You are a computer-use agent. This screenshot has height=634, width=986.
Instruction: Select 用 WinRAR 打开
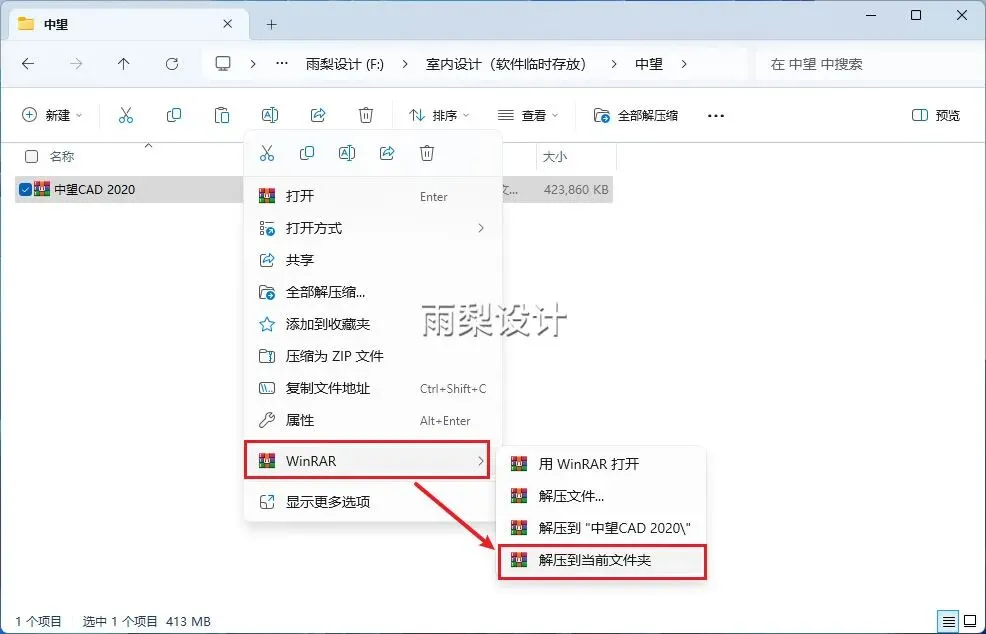[602, 464]
